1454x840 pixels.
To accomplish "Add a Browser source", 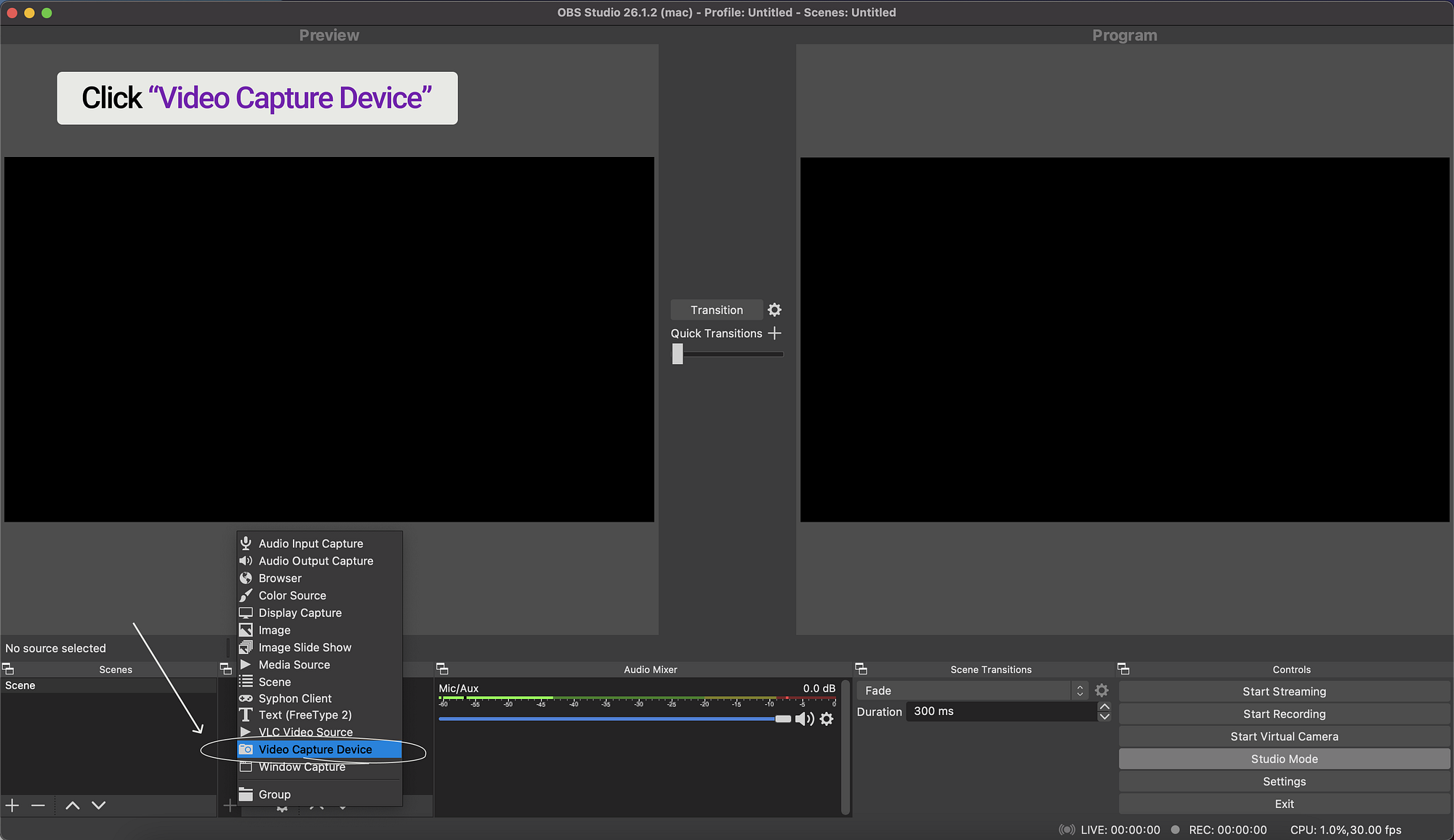I will click(x=319, y=578).
